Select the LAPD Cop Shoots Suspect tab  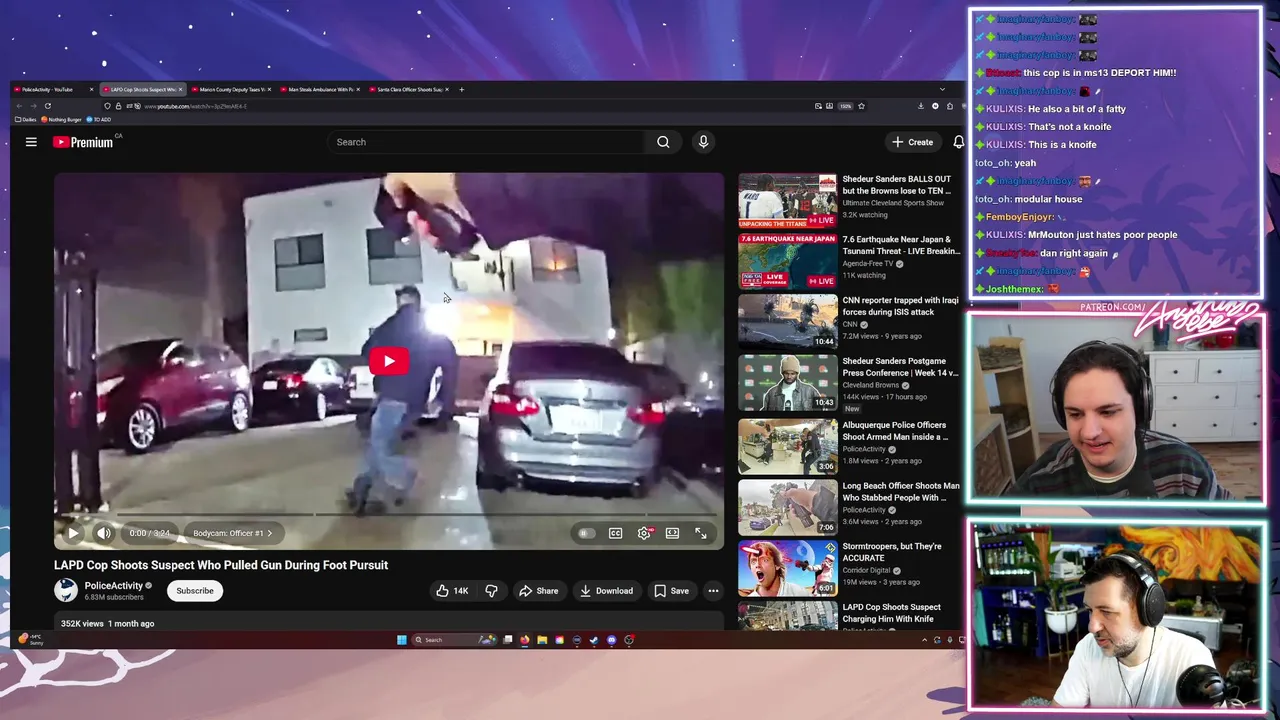point(142,89)
